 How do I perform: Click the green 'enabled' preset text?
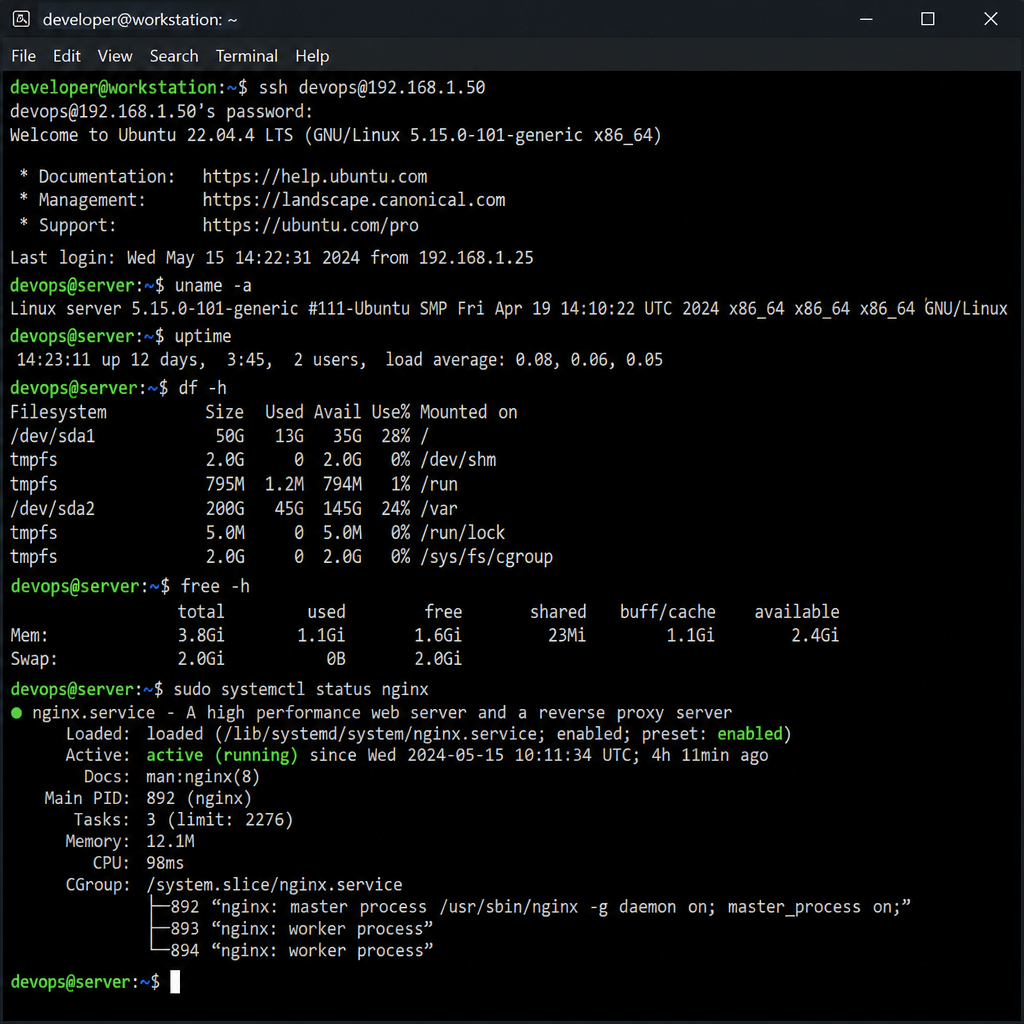750,734
